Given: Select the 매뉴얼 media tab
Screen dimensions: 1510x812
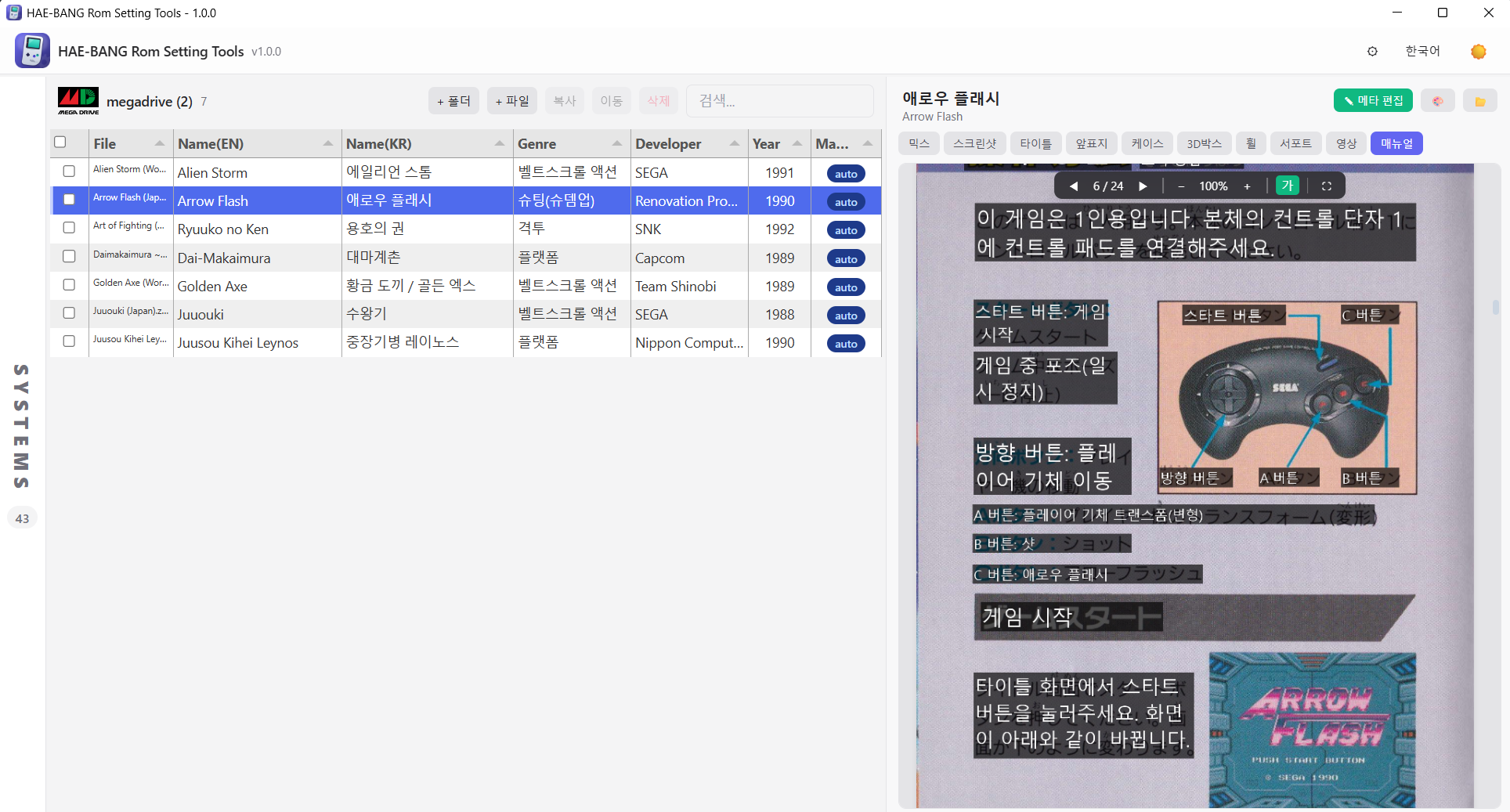Looking at the screenshot, I should tap(1396, 143).
